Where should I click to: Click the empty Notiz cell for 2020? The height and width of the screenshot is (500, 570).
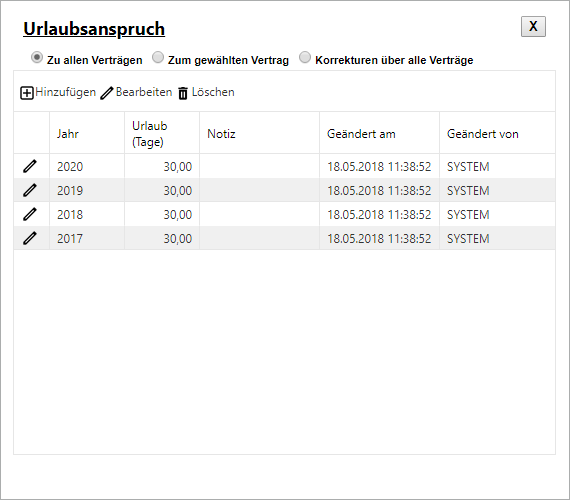259,166
